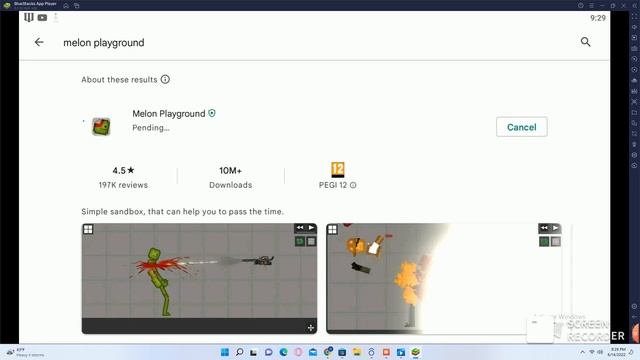Tap the YouTube notification icon in status bar
640x360 pixels.
(x=42, y=18)
